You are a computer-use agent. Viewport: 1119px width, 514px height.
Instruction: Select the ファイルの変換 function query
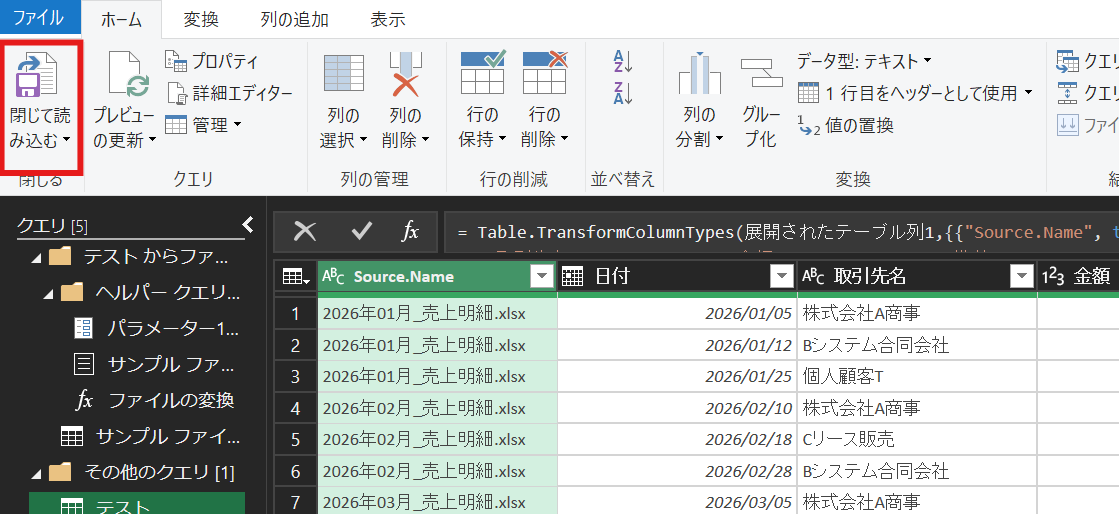171,400
